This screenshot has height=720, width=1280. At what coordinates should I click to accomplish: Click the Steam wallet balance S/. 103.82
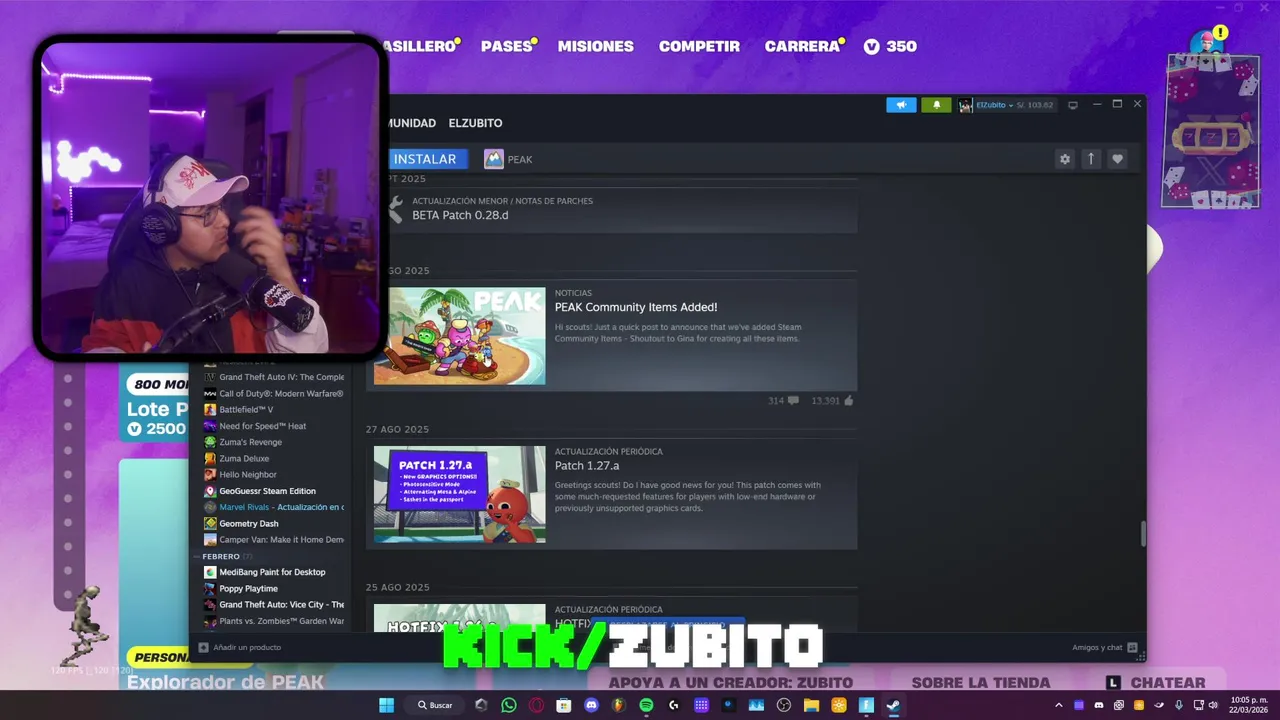1035,105
